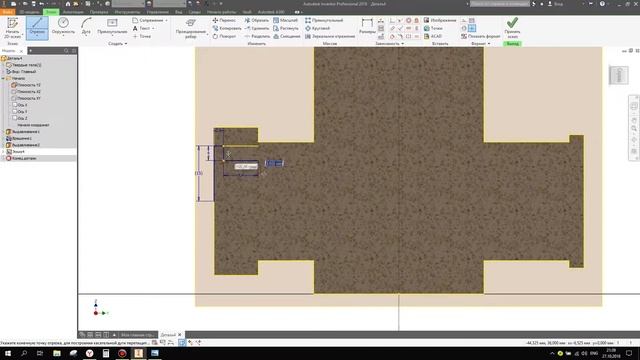Open the Моя главная стр. document tab

click(137, 335)
